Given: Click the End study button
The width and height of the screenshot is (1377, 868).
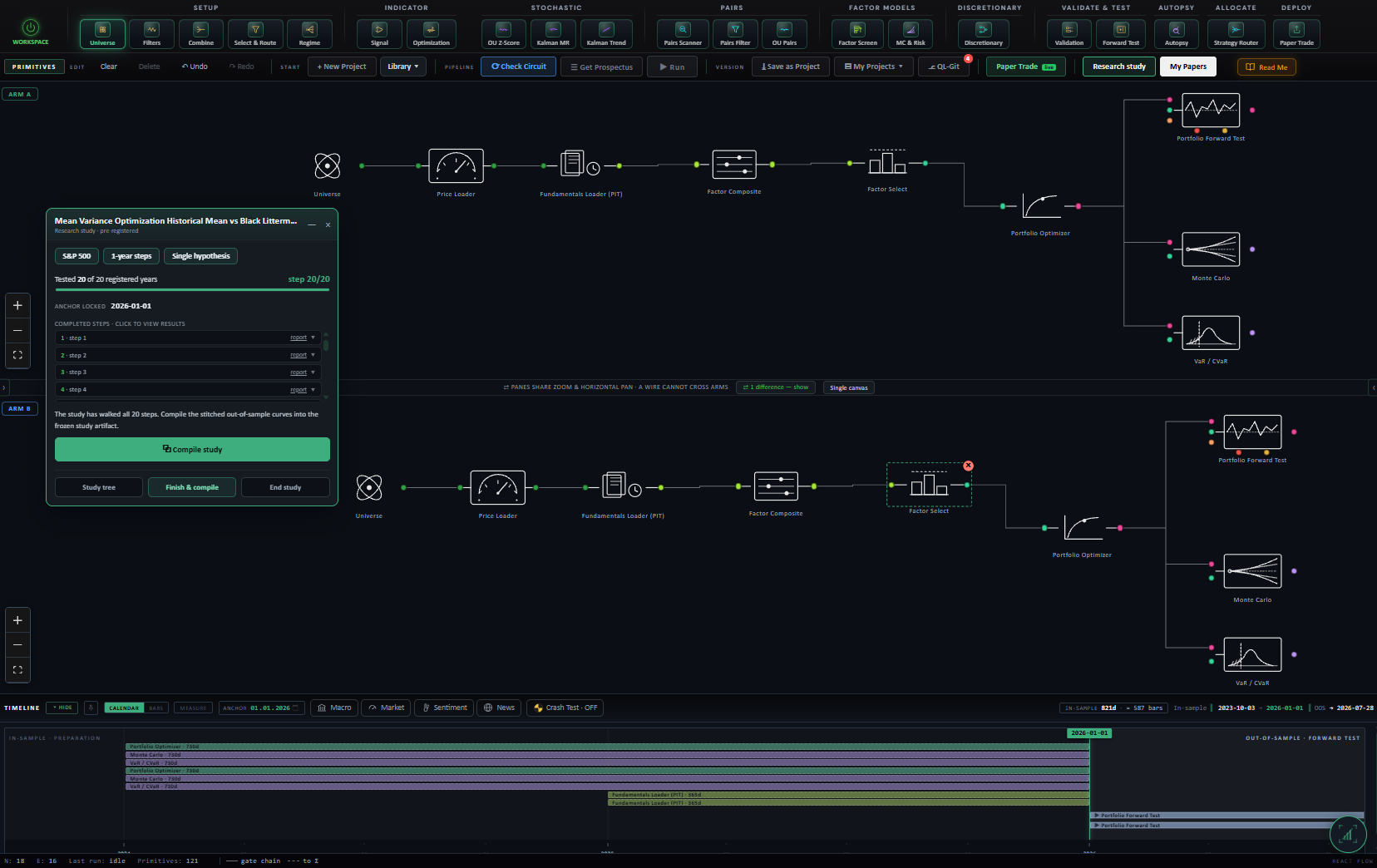Looking at the screenshot, I should (285, 487).
